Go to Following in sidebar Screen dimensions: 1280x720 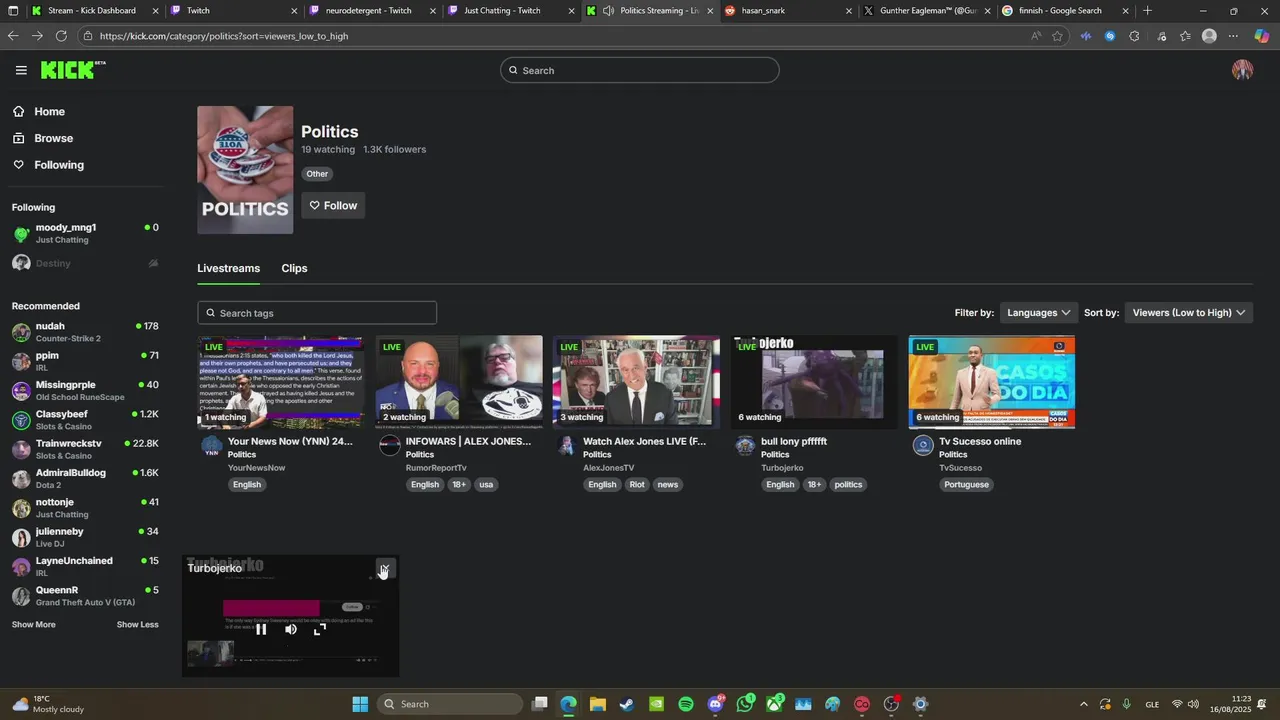tap(59, 165)
